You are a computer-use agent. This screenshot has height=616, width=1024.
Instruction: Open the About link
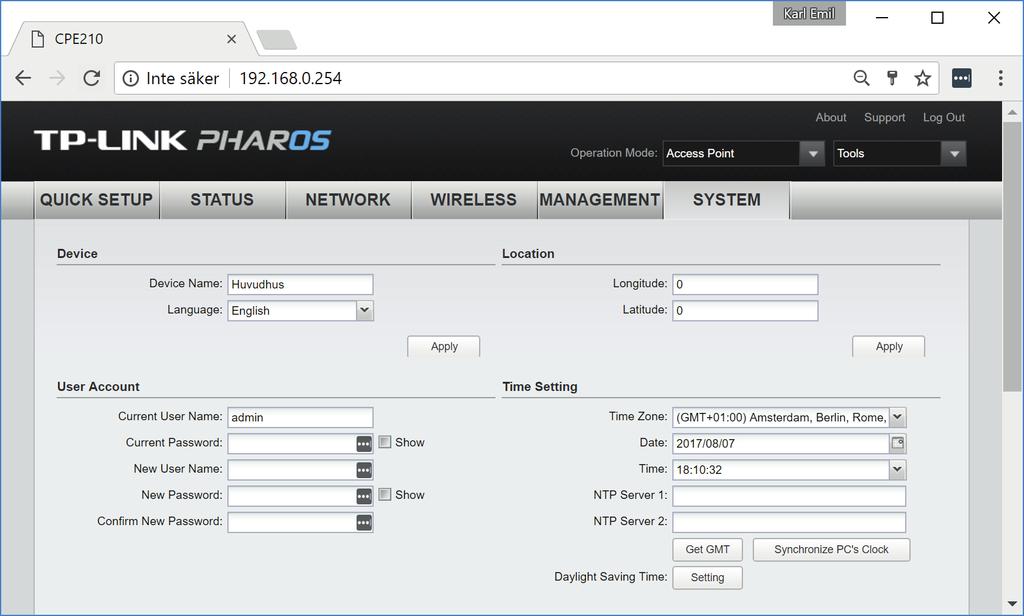point(831,118)
